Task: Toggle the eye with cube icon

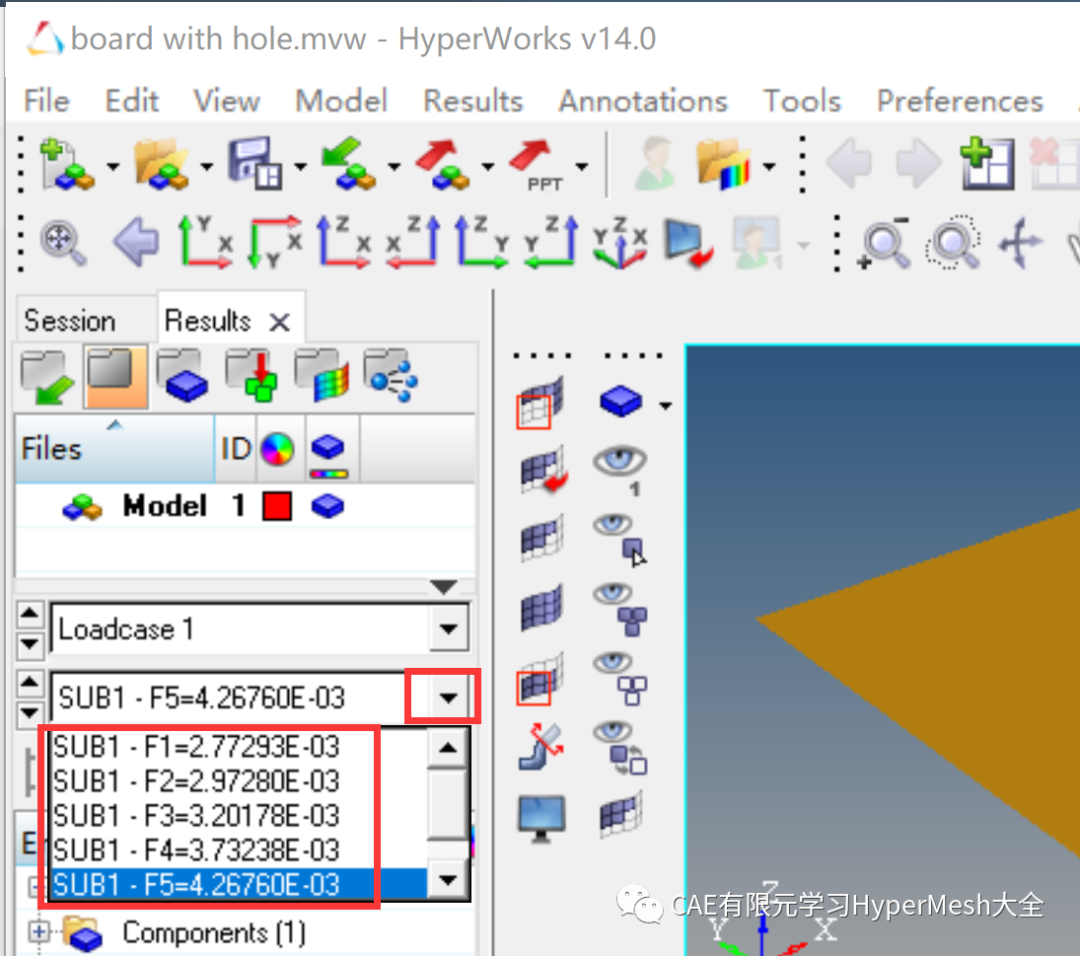Action: click(x=620, y=537)
